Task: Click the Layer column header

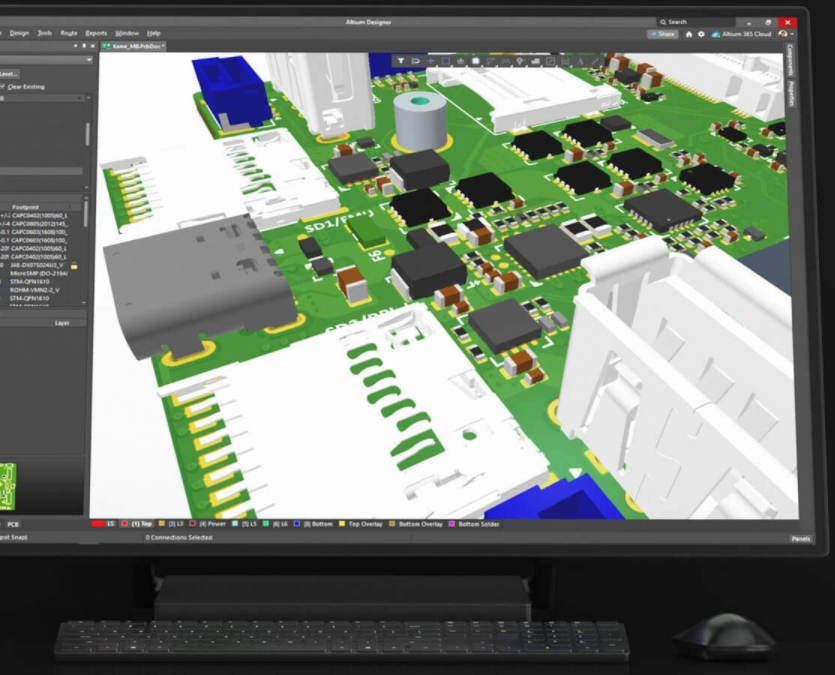Action: [62, 323]
